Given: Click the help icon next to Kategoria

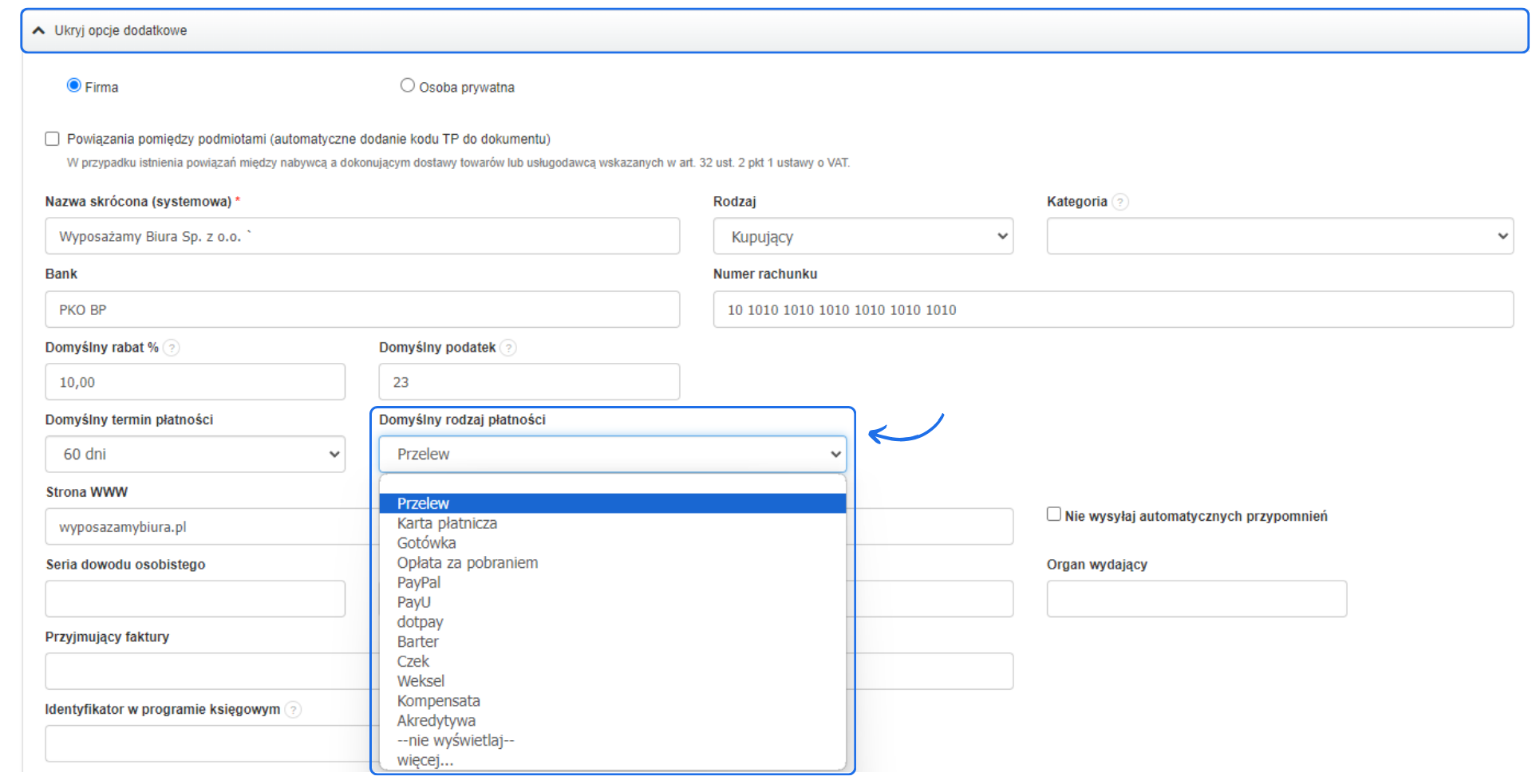Looking at the screenshot, I should 1120,202.
